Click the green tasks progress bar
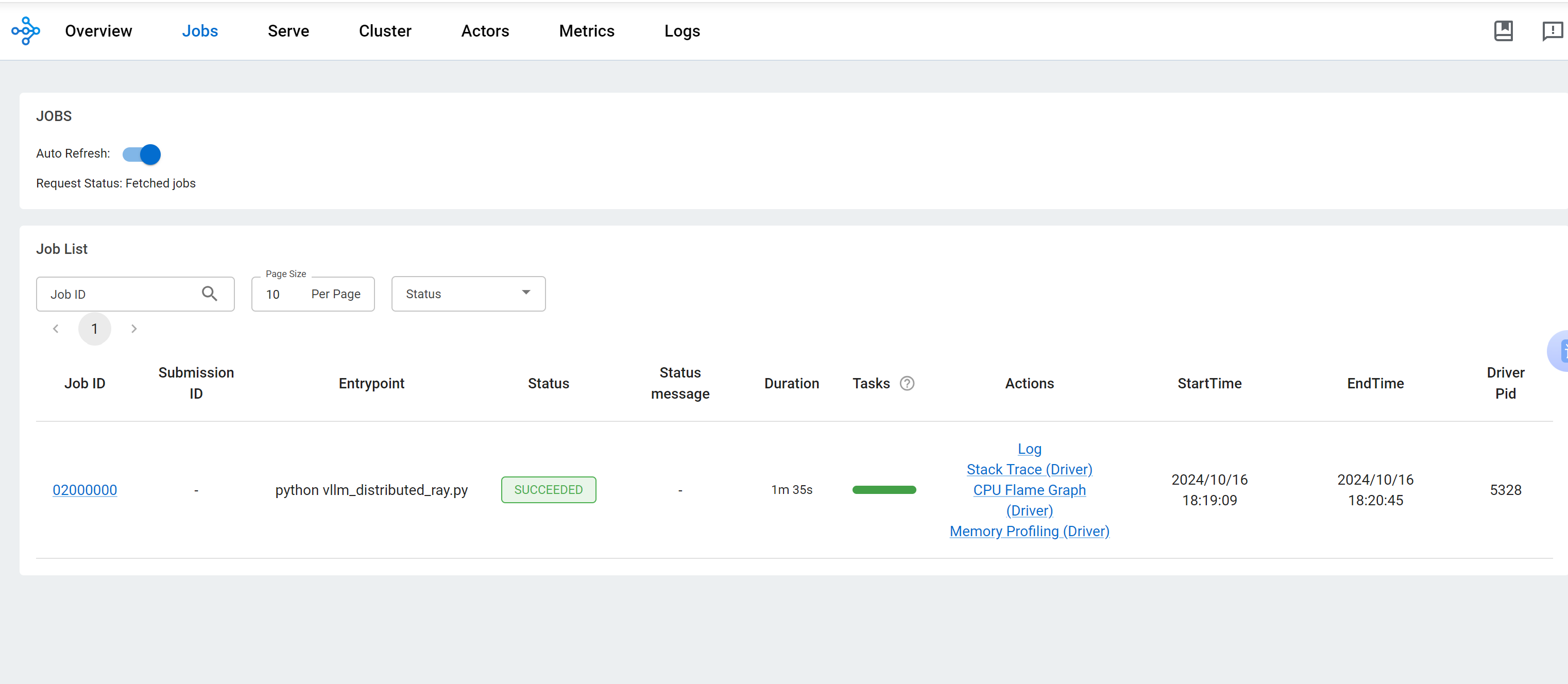1568x684 pixels. [x=884, y=490]
